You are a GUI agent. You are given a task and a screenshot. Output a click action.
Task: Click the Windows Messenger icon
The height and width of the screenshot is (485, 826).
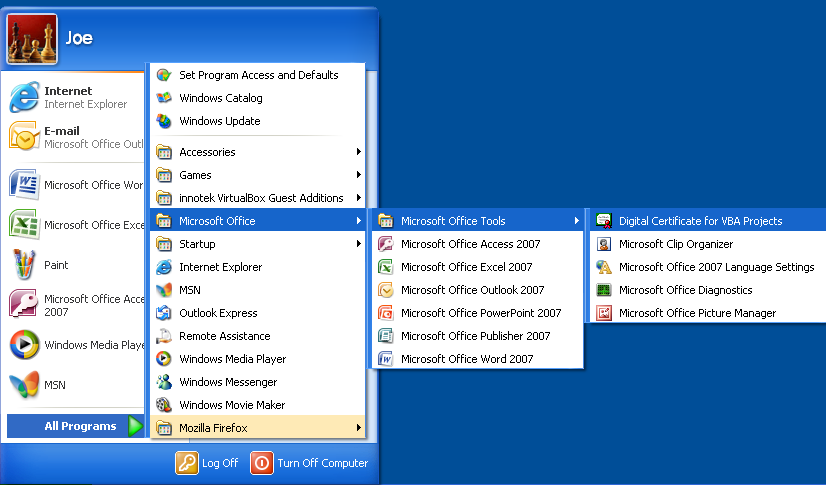(164, 382)
